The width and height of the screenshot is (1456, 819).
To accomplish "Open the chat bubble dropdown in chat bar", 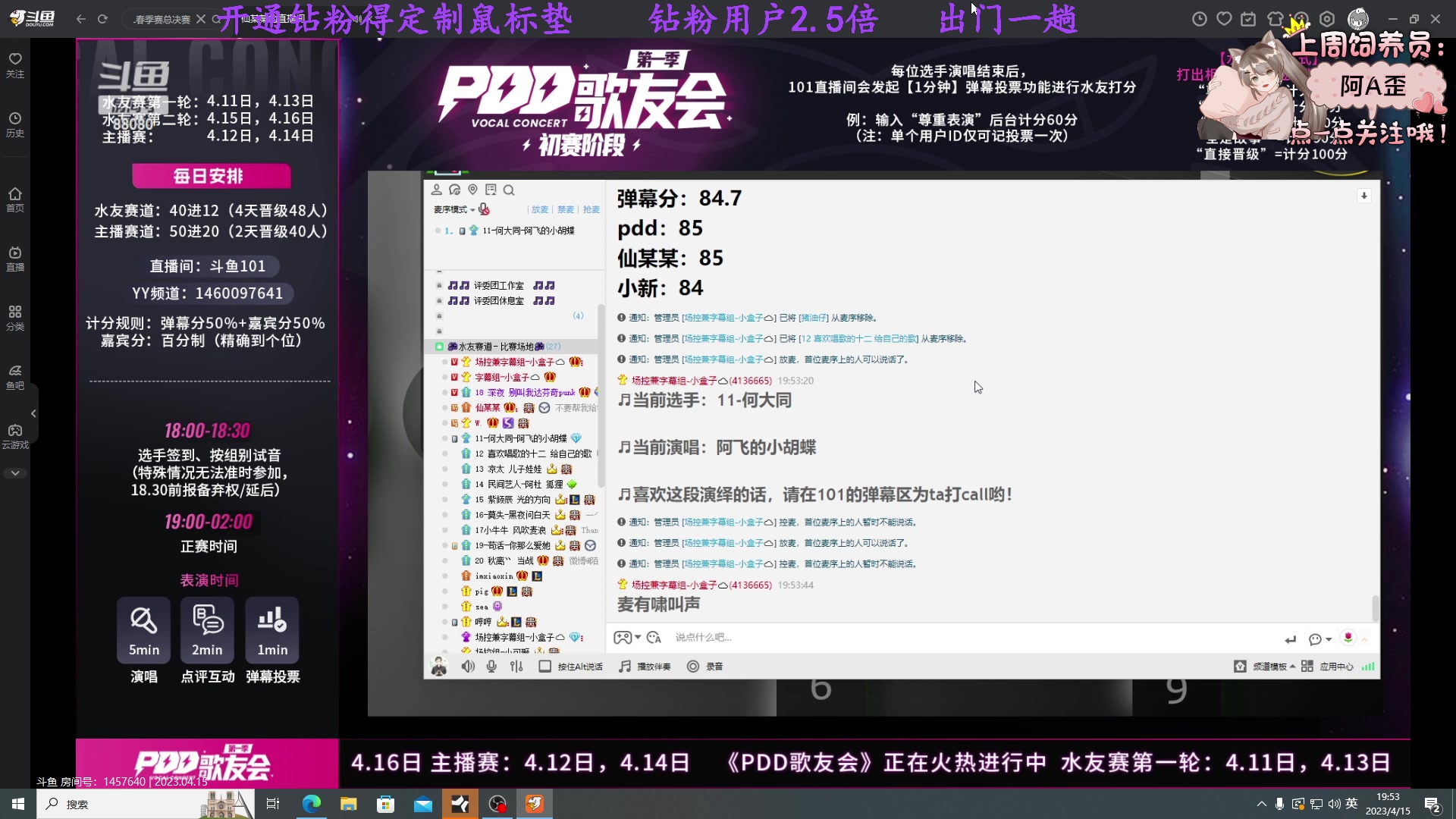I will click(x=1319, y=639).
